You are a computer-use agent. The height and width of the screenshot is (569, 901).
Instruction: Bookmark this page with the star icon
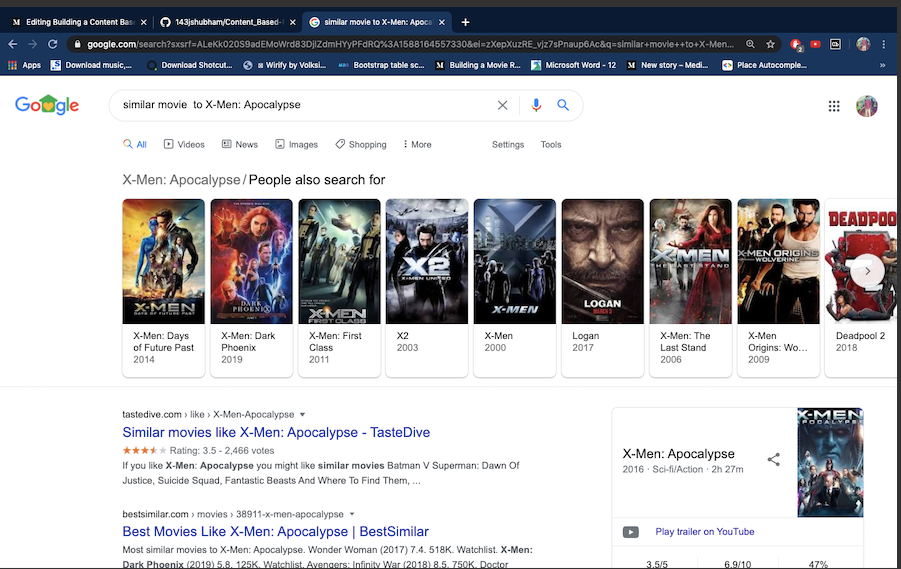point(771,44)
